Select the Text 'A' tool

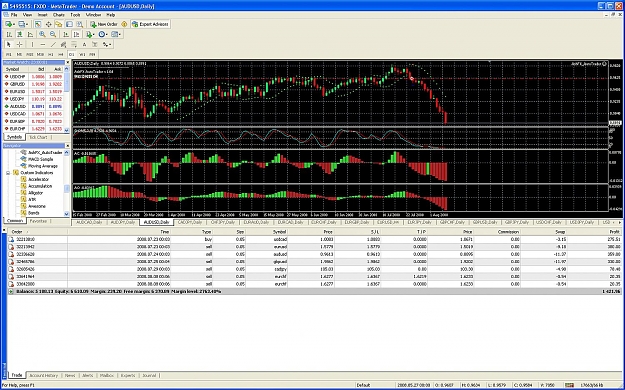(84, 45)
